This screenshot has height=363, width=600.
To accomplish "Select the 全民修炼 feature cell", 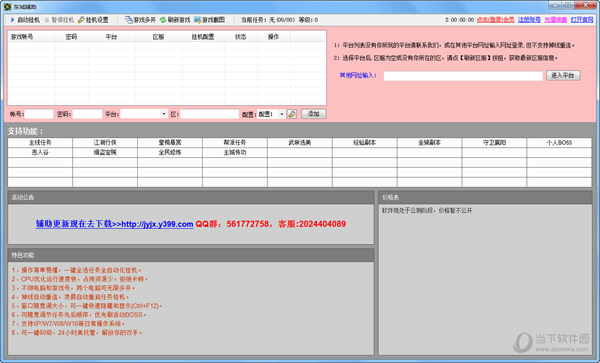I will tap(170, 152).
